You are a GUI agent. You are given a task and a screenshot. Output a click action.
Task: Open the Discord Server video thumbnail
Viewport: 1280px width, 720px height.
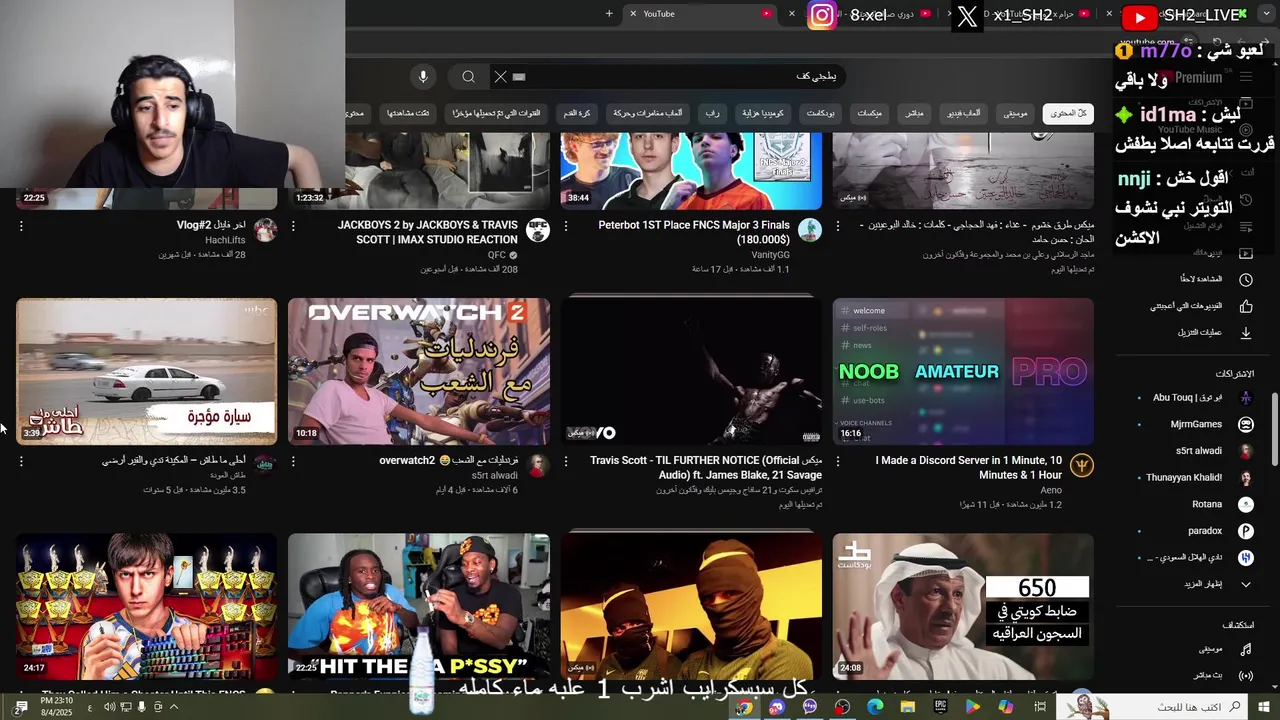pyautogui.click(x=963, y=371)
